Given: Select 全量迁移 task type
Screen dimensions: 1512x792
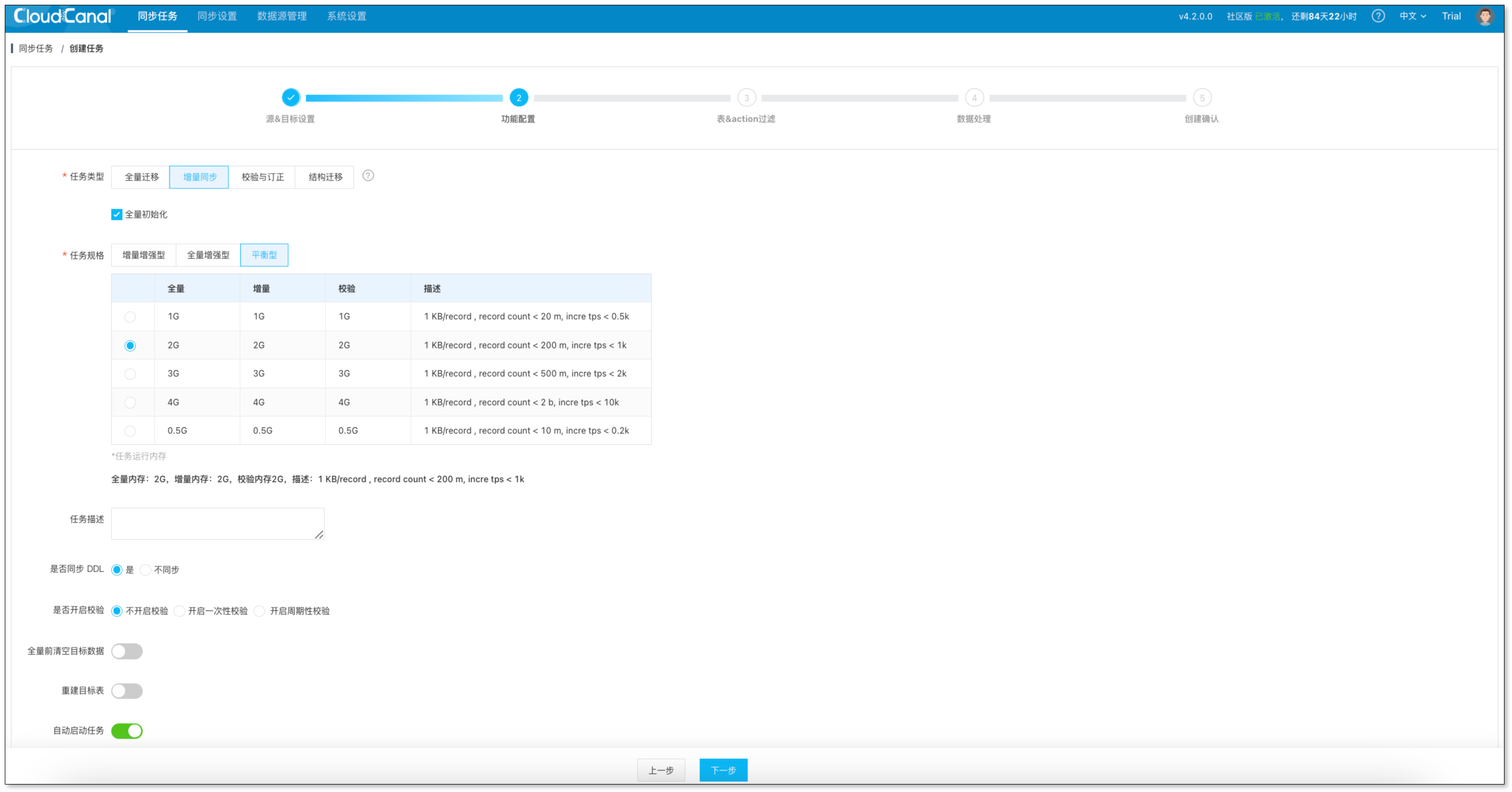Looking at the screenshot, I should (141, 177).
